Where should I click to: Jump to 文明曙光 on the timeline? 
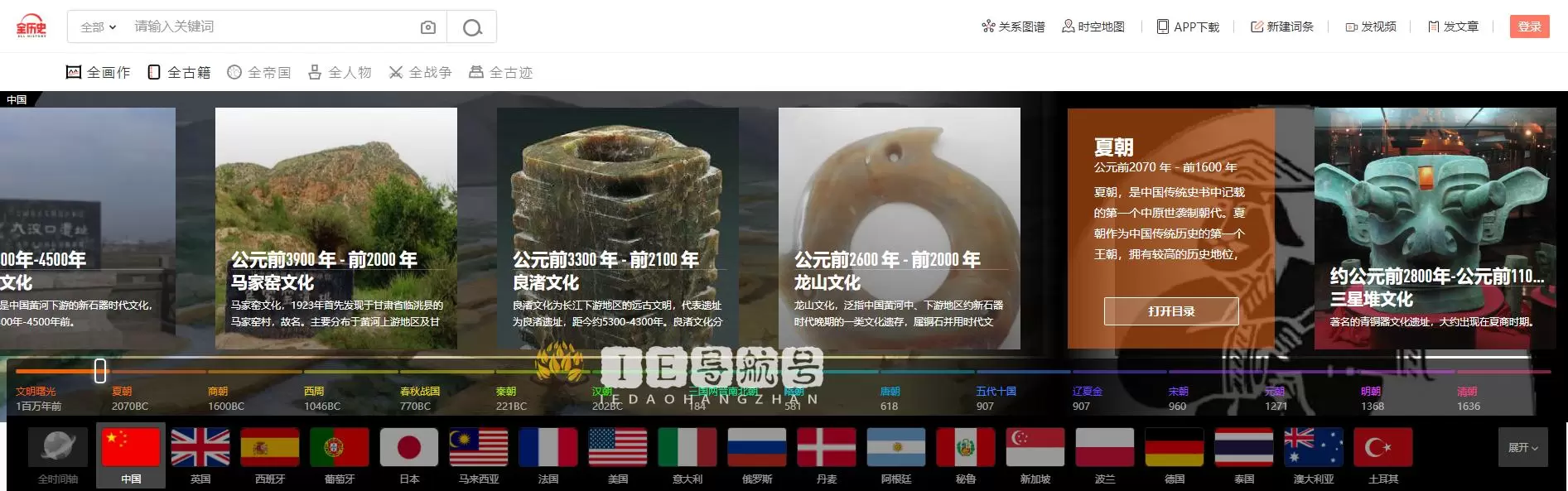tap(38, 398)
